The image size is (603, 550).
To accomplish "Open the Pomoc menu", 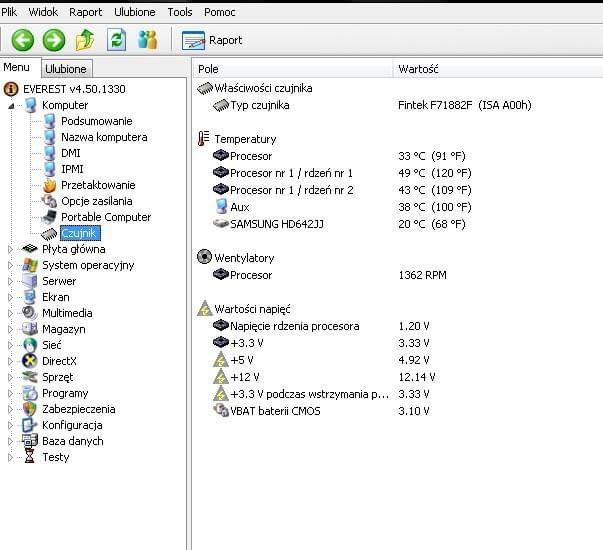I will click(x=220, y=12).
